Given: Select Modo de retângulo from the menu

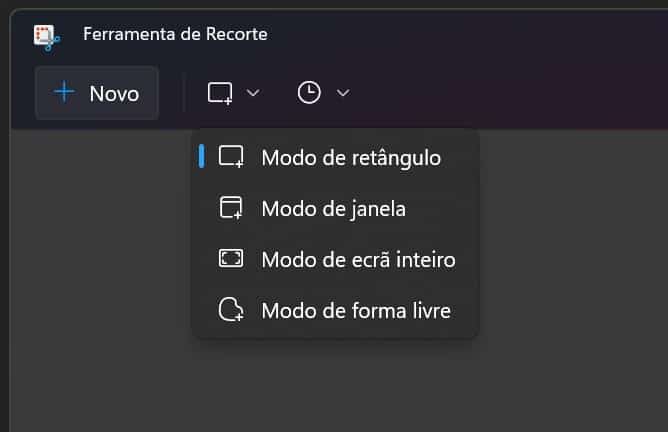Looking at the screenshot, I should pyautogui.click(x=350, y=157).
